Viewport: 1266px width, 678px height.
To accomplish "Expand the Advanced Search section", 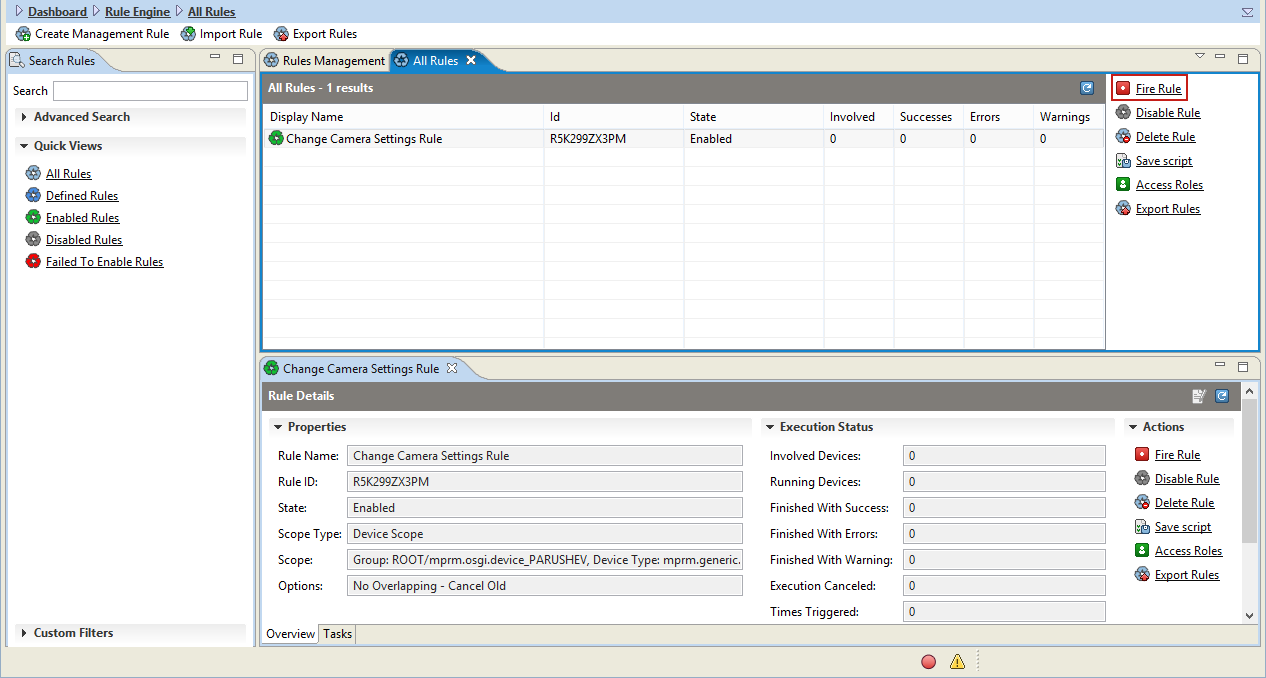I will (x=25, y=117).
